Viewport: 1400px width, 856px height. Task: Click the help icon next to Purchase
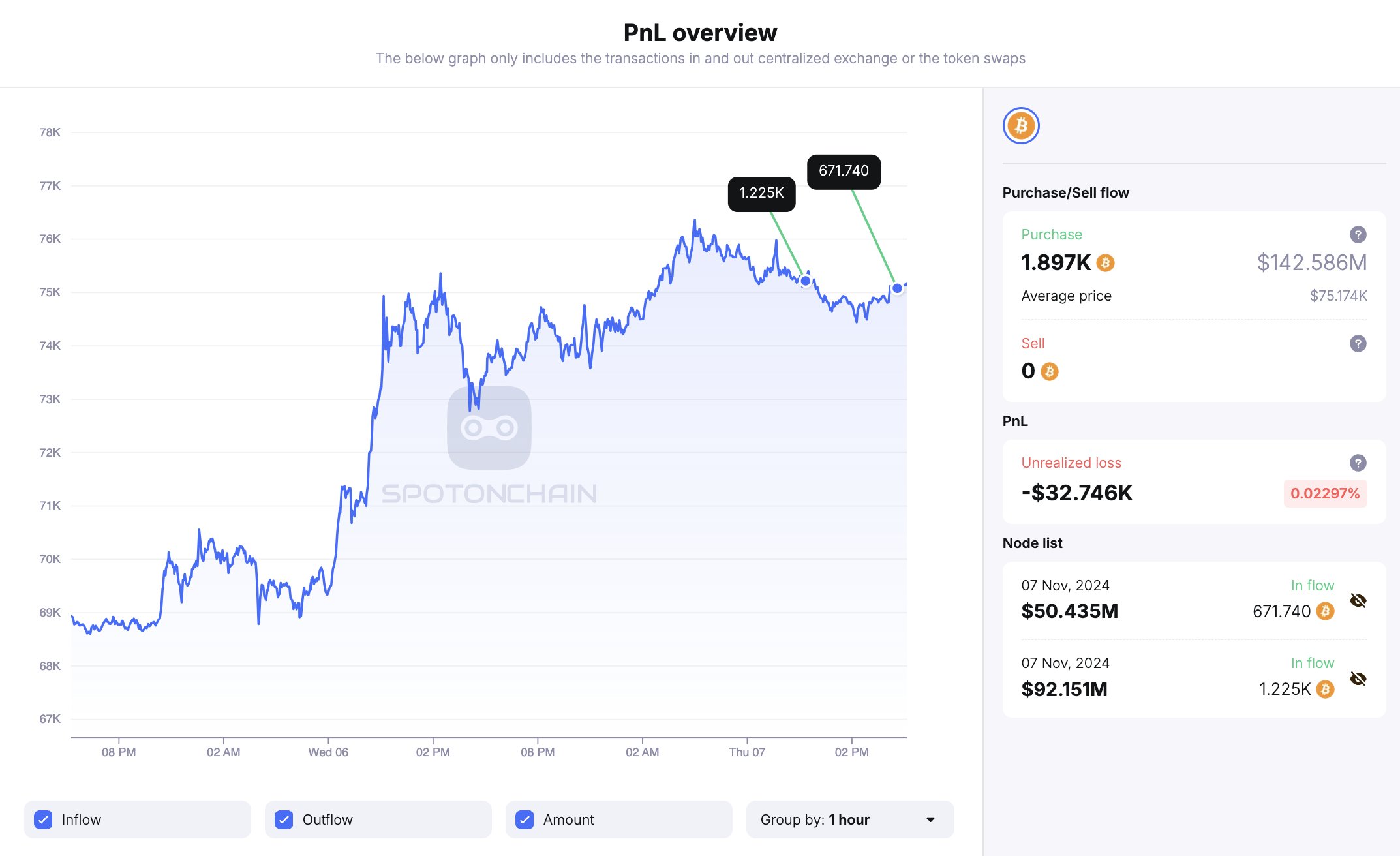[1358, 235]
